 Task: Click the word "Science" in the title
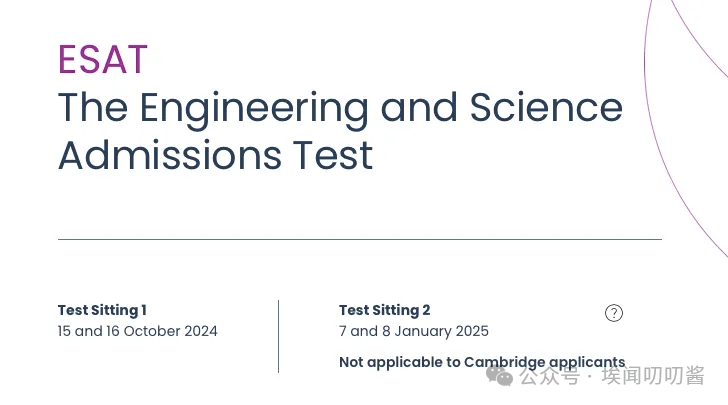coord(546,107)
